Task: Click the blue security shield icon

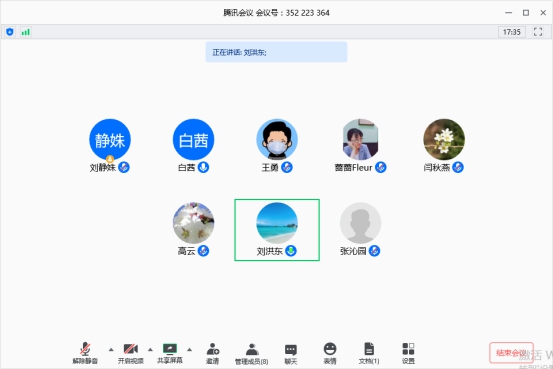Action: click(x=10, y=32)
